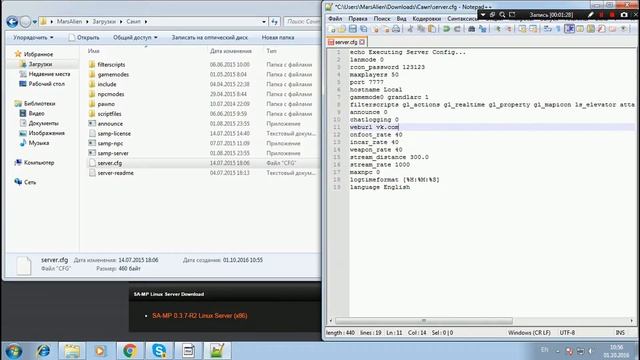Click Записать на оптический диск
Viewport: 640px width, 360px height.
pyautogui.click(x=209, y=38)
